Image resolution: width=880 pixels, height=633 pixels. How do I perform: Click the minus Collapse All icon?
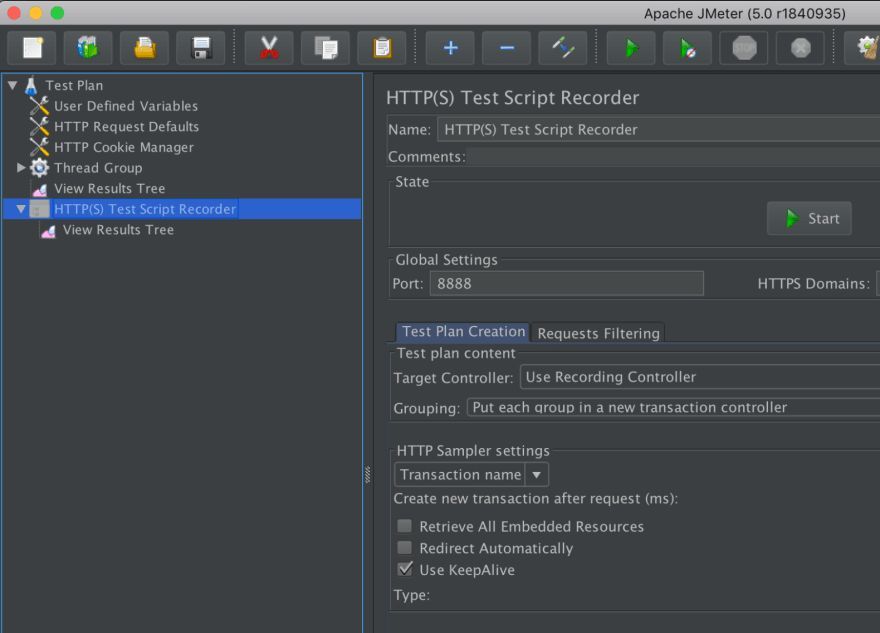pyautogui.click(x=507, y=48)
